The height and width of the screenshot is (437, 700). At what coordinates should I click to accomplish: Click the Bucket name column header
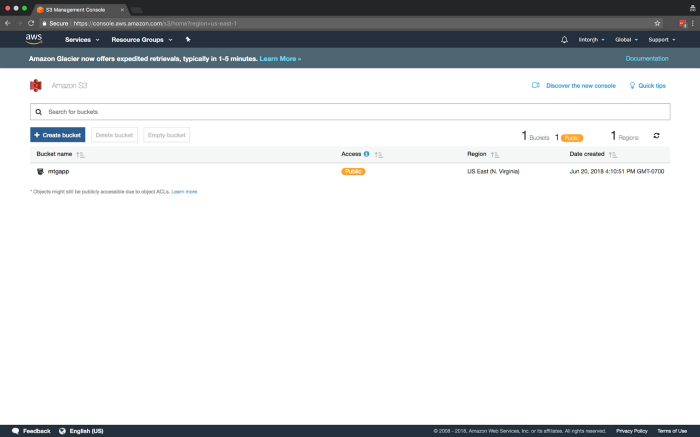[54, 154]
